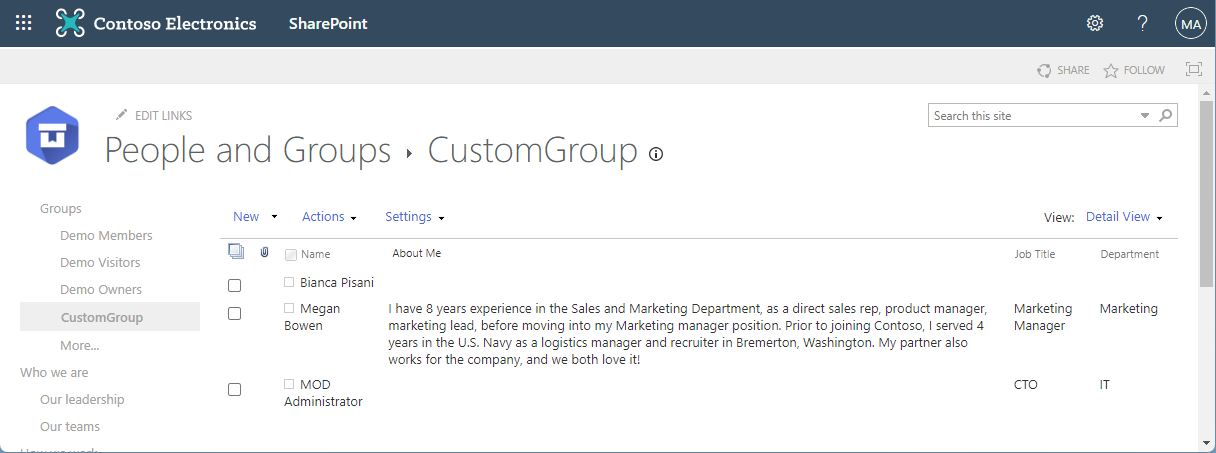Open the MA account avatar
This screenshot has height=453, width=1216.
pos(1191,23)
